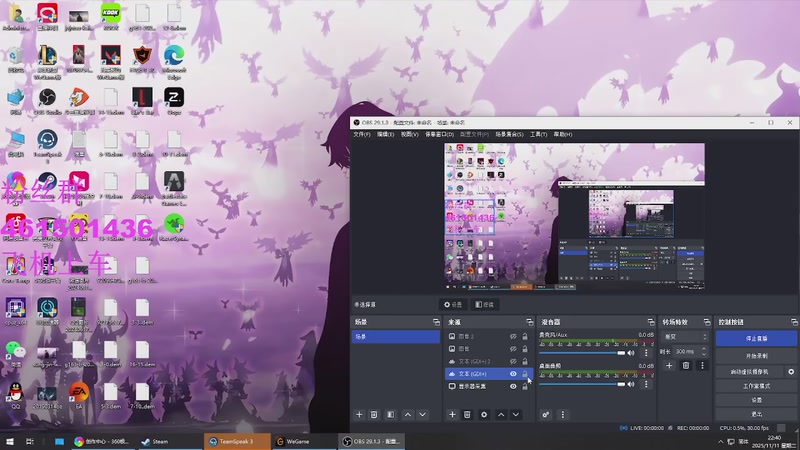The height and width of the screenshot is (450, 800).
Task: Click the 启动虚拟摄像机 button
Action: coord(749,372)
